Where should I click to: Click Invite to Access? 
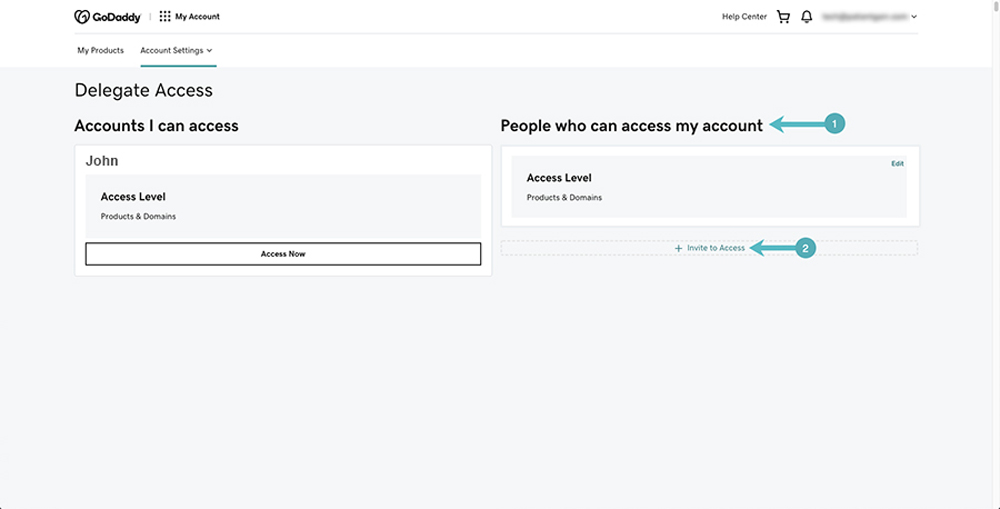[x=716, y=248]
